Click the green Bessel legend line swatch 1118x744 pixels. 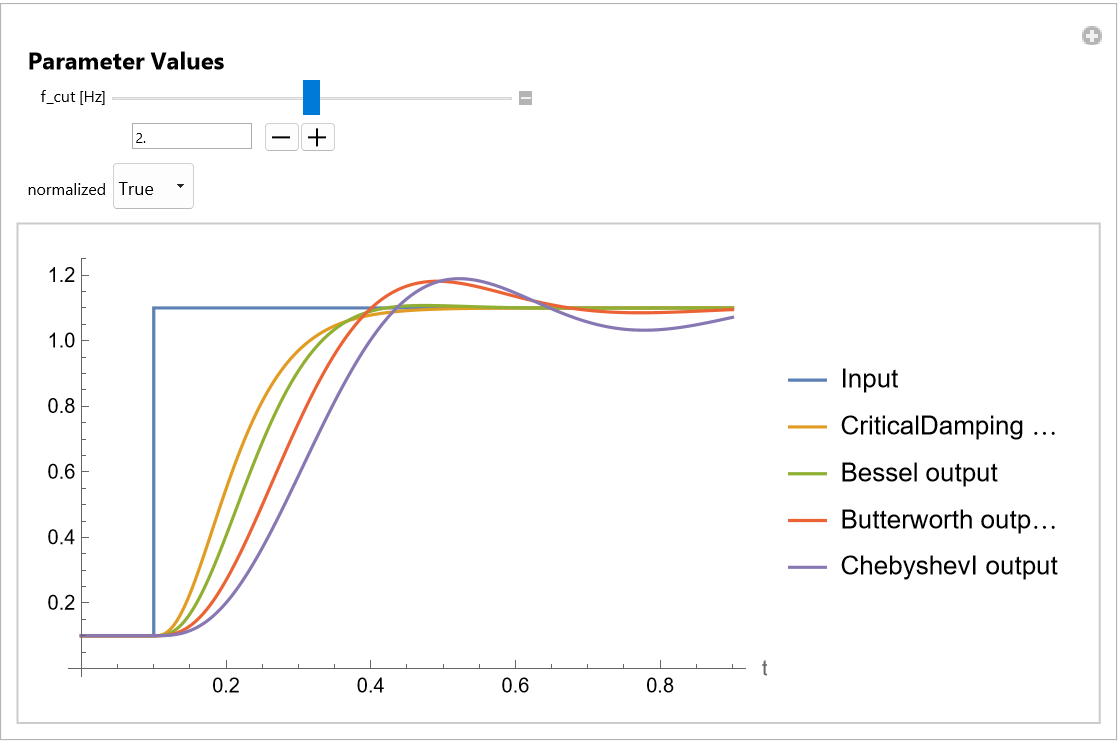pos(808,473)
